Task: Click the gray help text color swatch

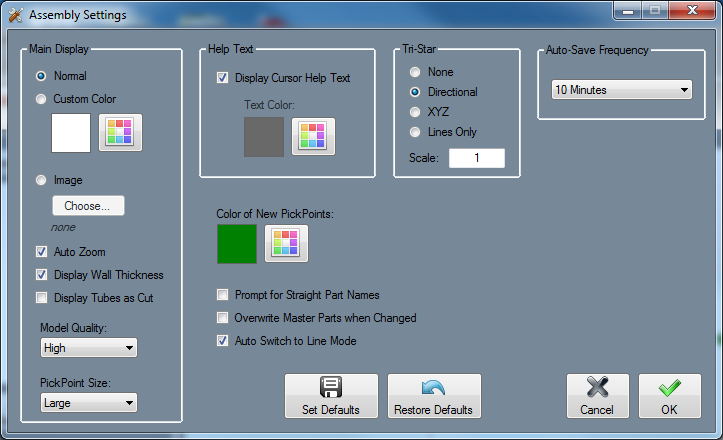Action: point(264,137)
